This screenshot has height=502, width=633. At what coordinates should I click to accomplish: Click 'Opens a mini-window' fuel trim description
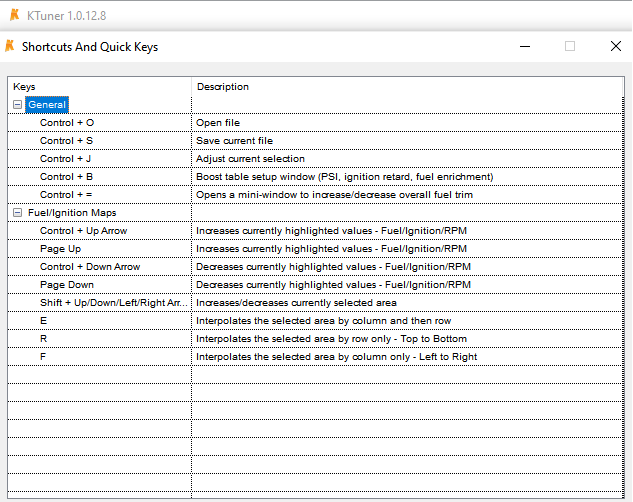334,195
